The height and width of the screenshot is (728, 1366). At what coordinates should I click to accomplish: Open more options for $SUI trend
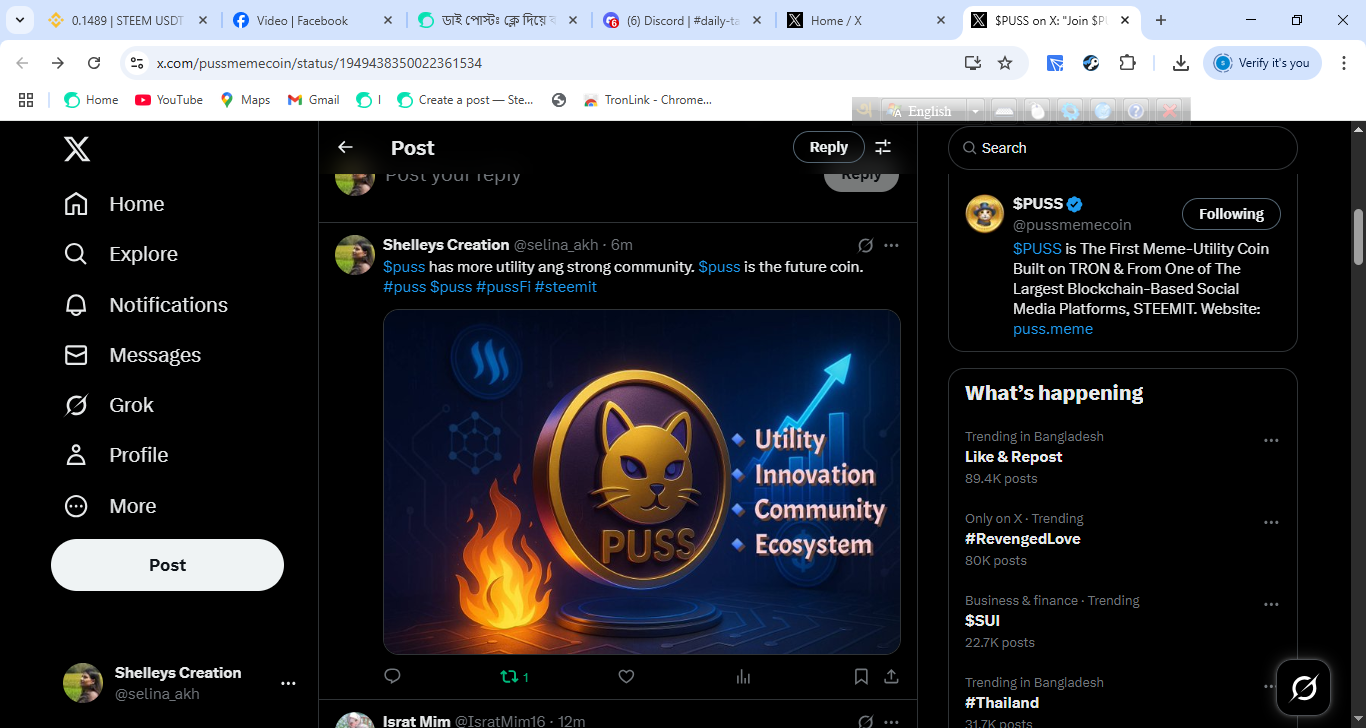click(x=1271, y=604)
